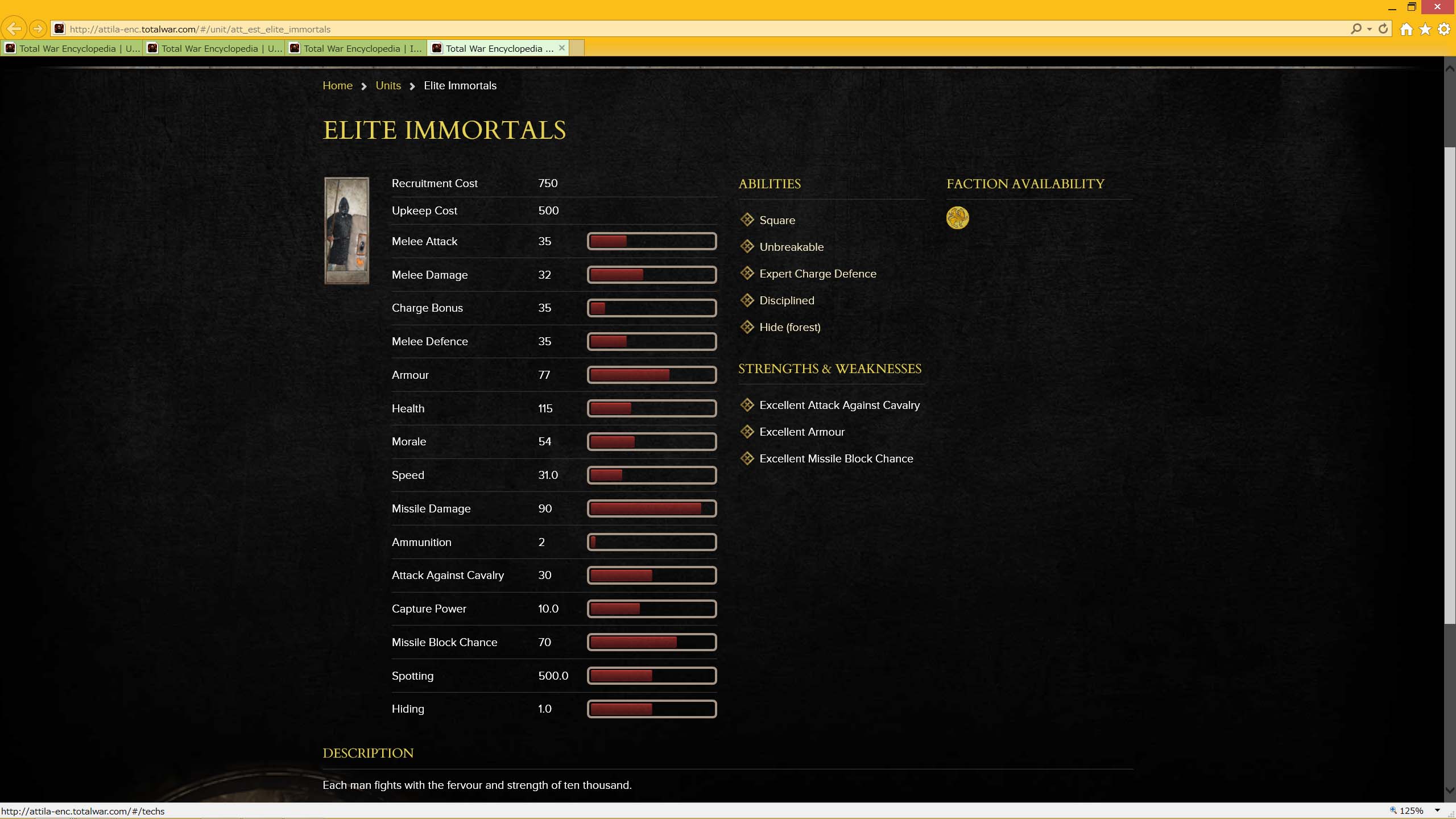Click the browser Back arrow button

[x=14, y=28]
